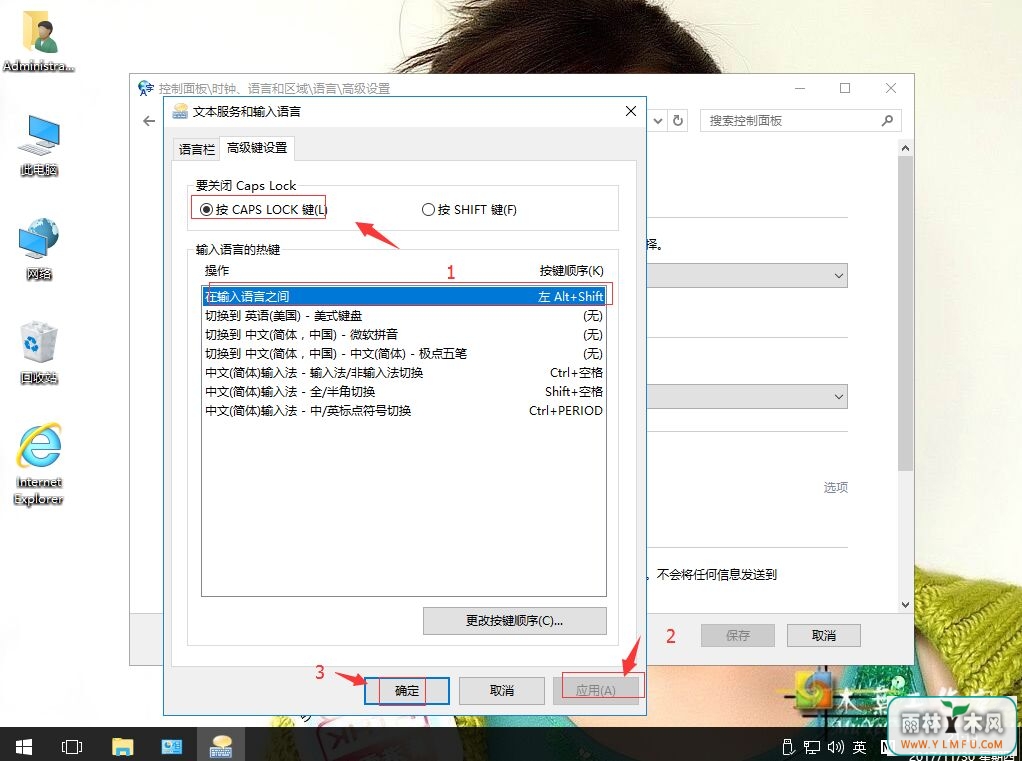Select 切换到 中文 极点五笔 row
Screen dimensions: 1022x761
coord(404,354)
